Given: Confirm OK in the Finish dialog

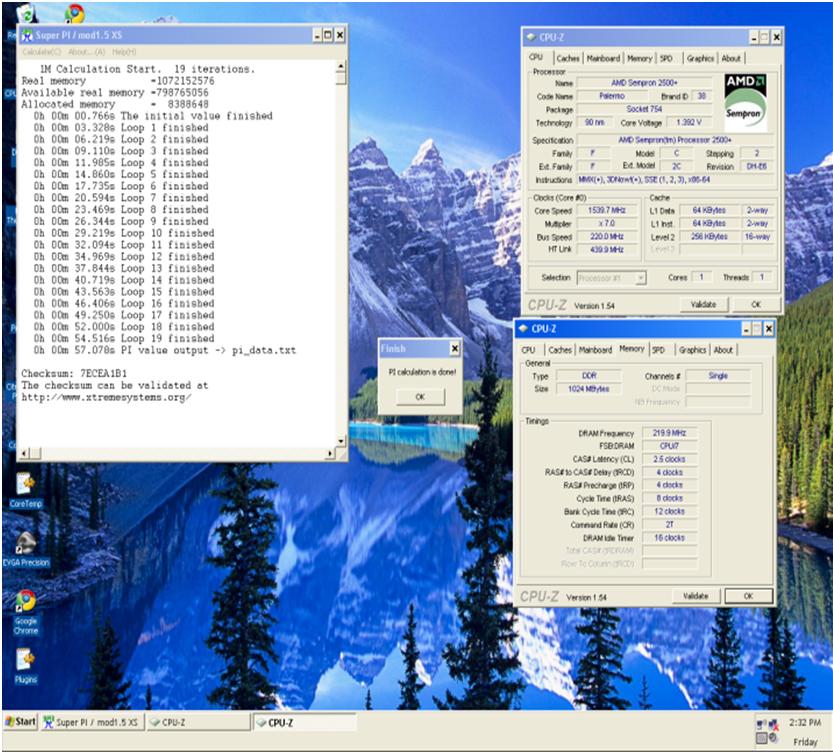Looking at the screenshot, I should click(x=420, y=396).
